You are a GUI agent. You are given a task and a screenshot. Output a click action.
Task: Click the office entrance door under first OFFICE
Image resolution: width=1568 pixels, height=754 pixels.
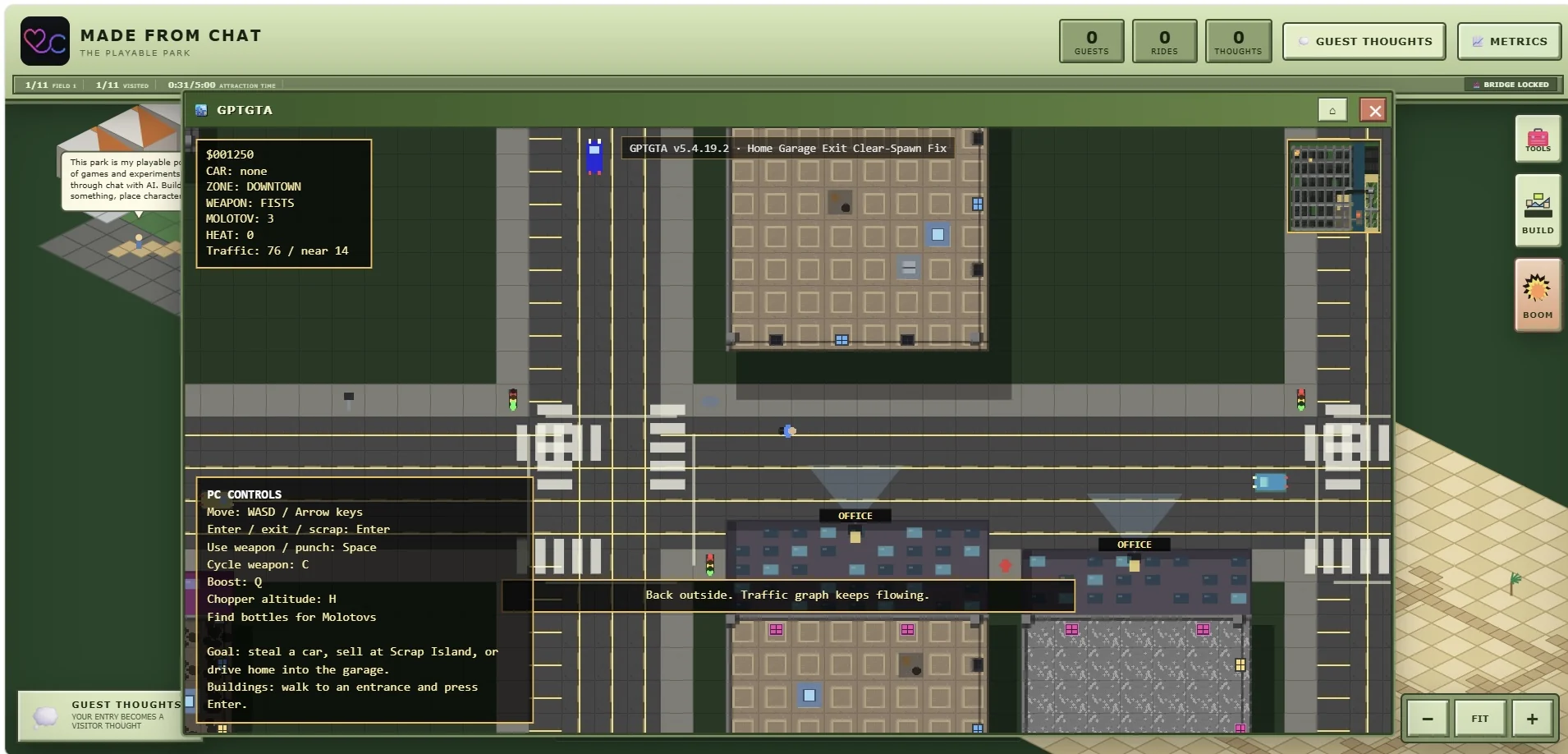[855, 536]
